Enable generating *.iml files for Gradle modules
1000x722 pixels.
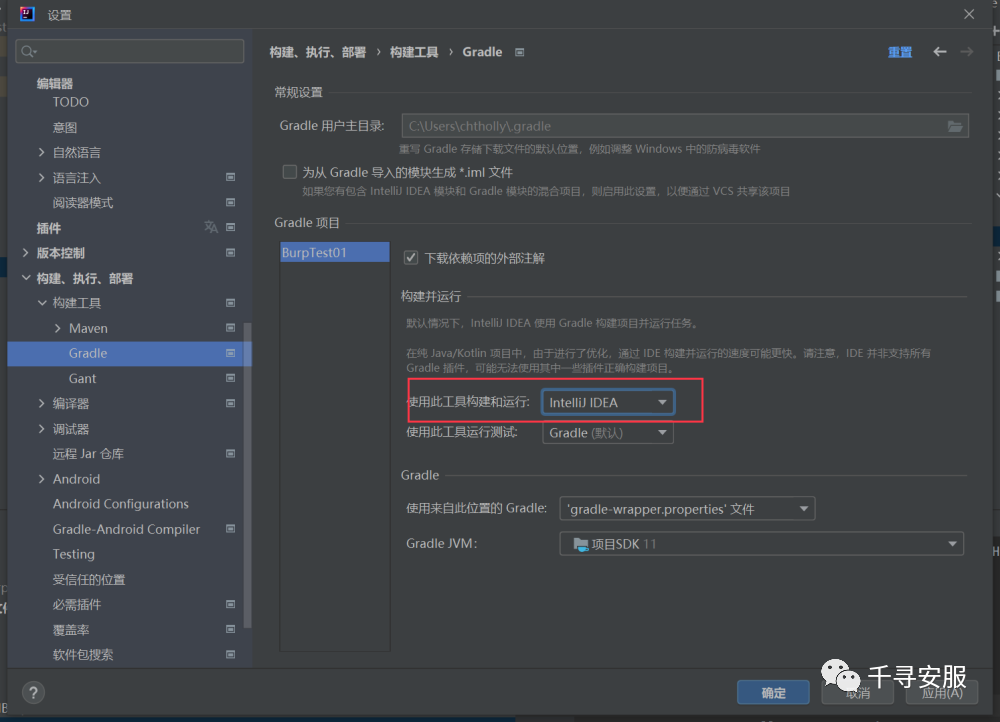pyautogui.click(x=290, y=172)
